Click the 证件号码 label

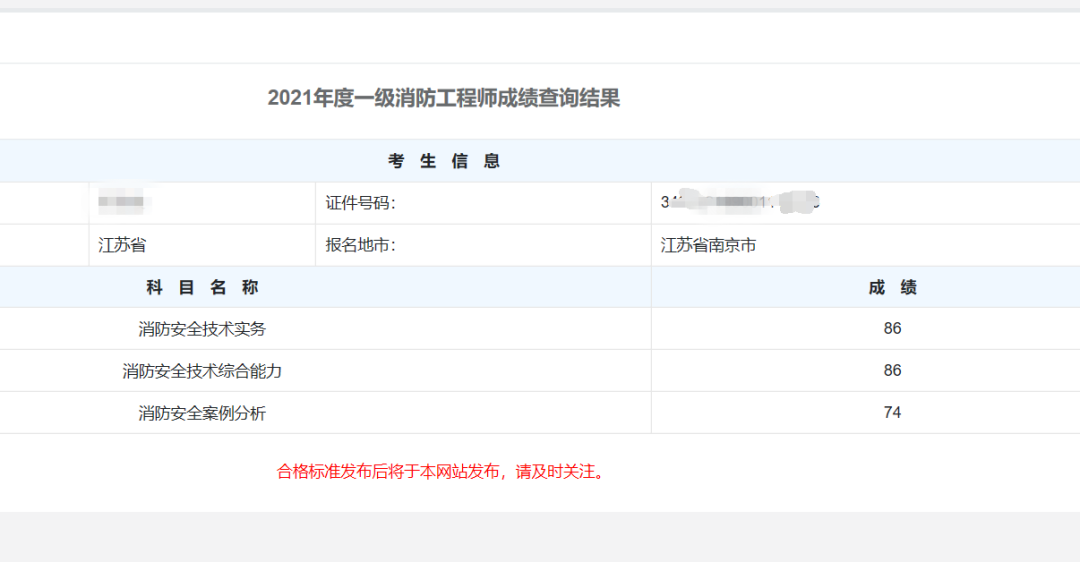360,203
